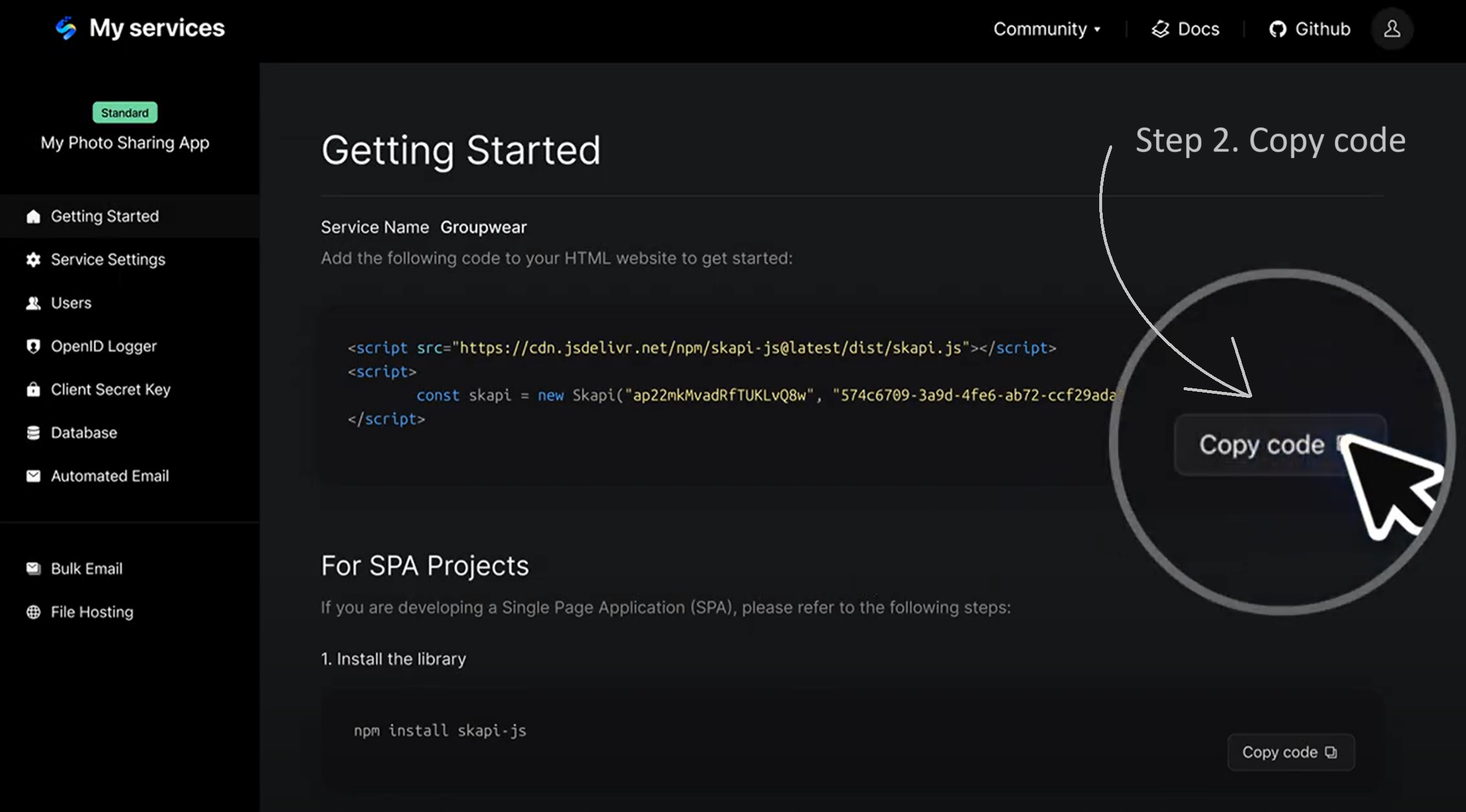Click the Skapi logo icon

pos(66,28)
